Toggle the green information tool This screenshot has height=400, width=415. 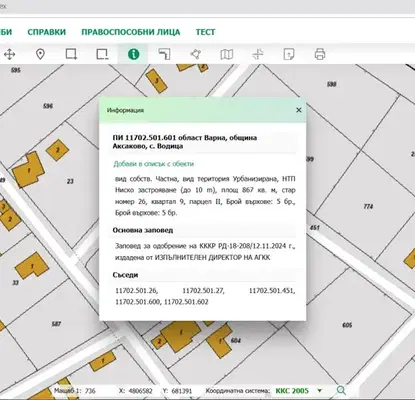133,54
